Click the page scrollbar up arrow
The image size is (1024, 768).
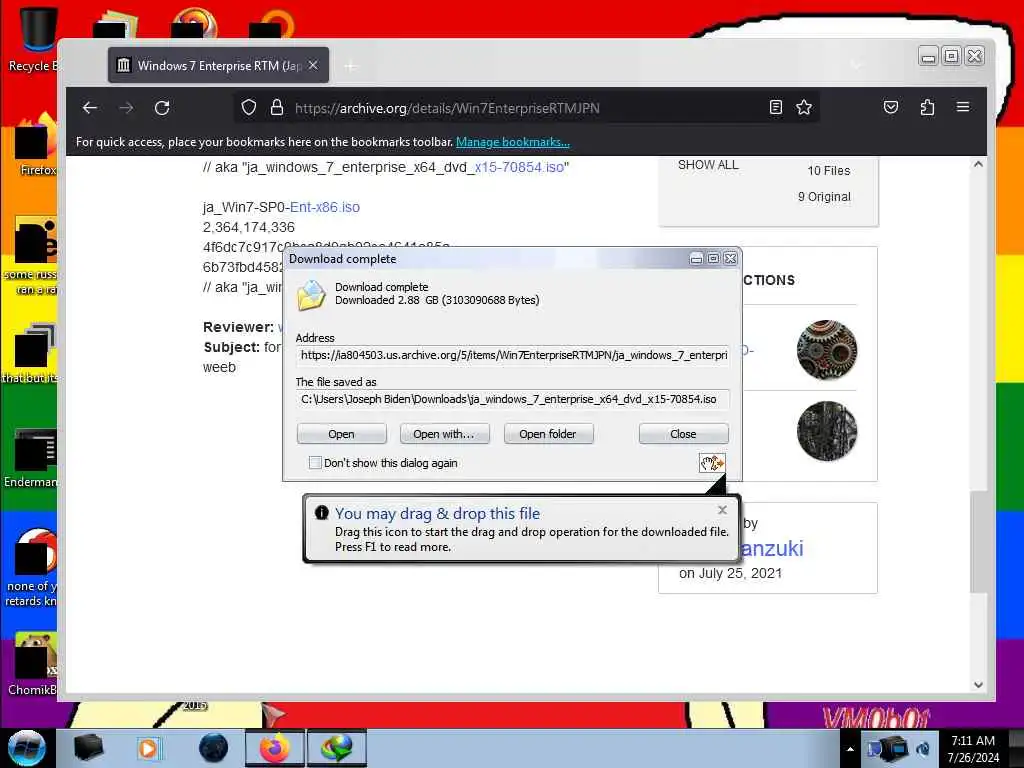(x=978, y=165)
